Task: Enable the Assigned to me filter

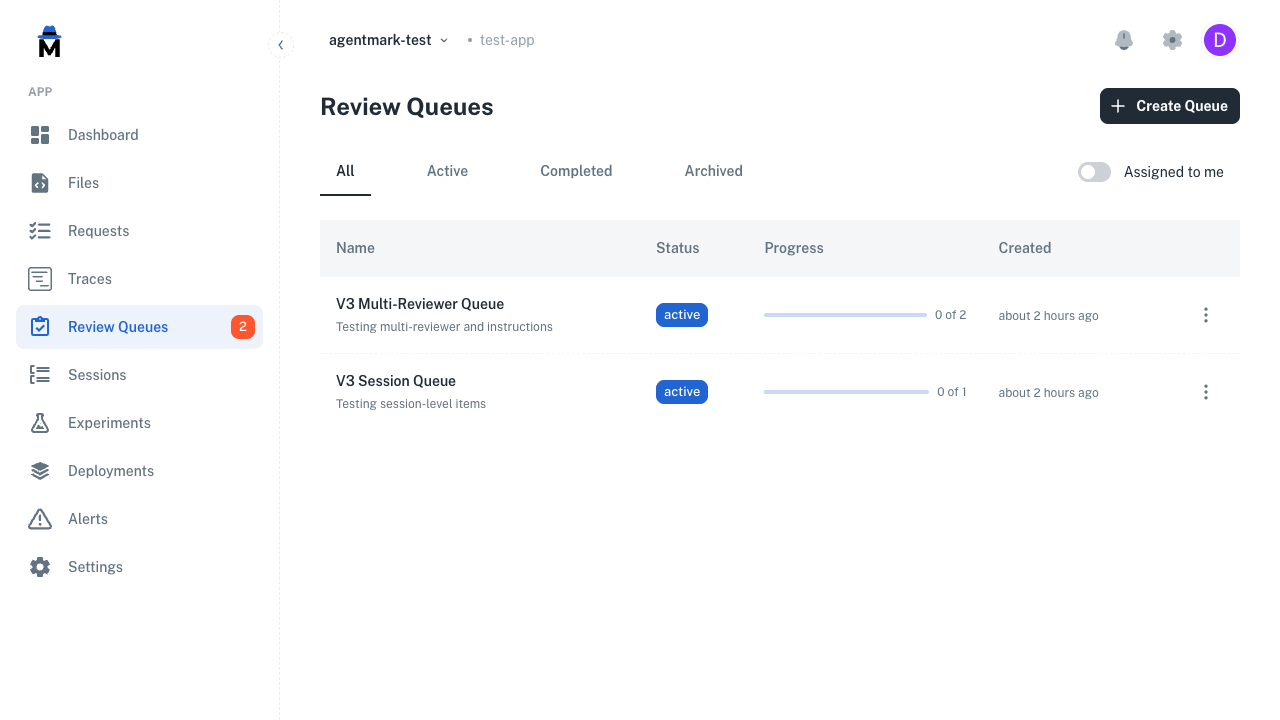Action: pyautogui.click(x=1094, y=172)
